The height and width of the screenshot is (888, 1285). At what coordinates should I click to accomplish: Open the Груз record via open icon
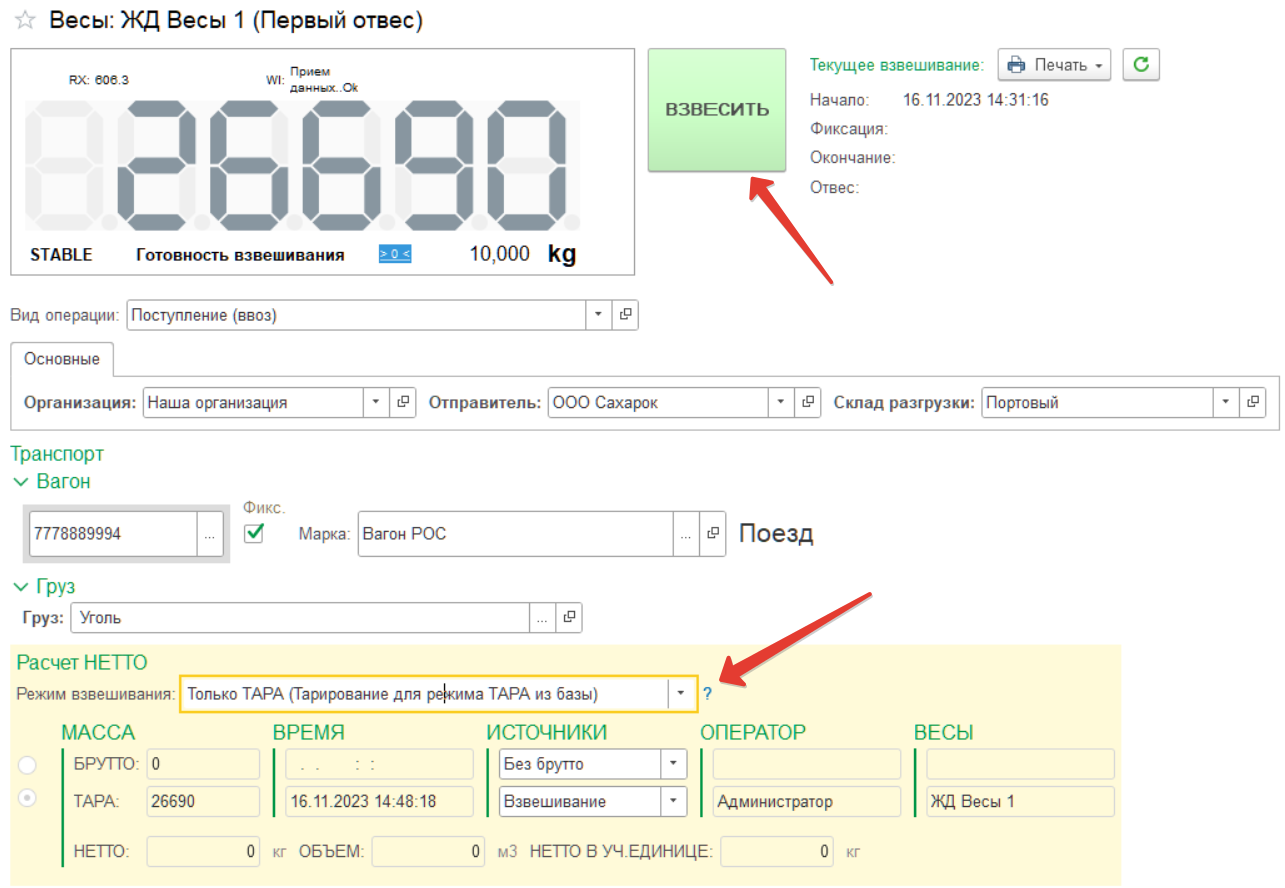point(567,618)
